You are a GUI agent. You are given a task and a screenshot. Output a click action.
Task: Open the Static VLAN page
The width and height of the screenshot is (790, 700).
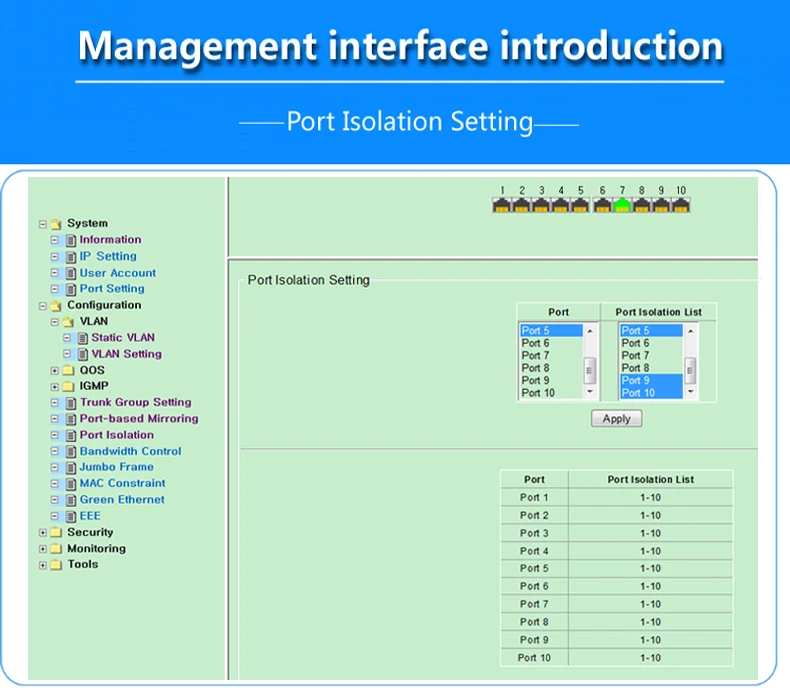tap(123, 338)
